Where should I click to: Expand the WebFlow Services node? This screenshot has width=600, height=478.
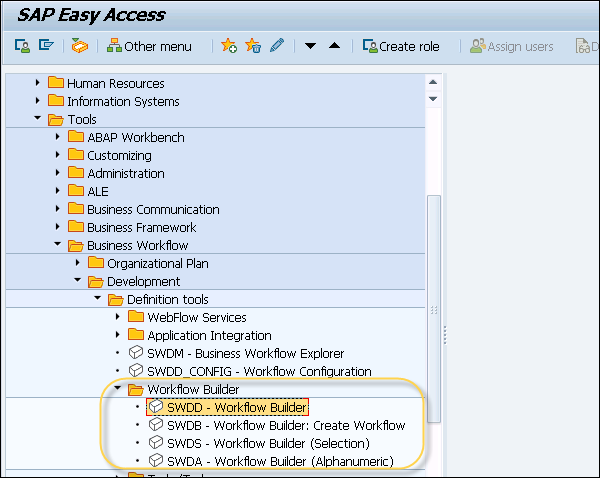(x=117, y=316)
